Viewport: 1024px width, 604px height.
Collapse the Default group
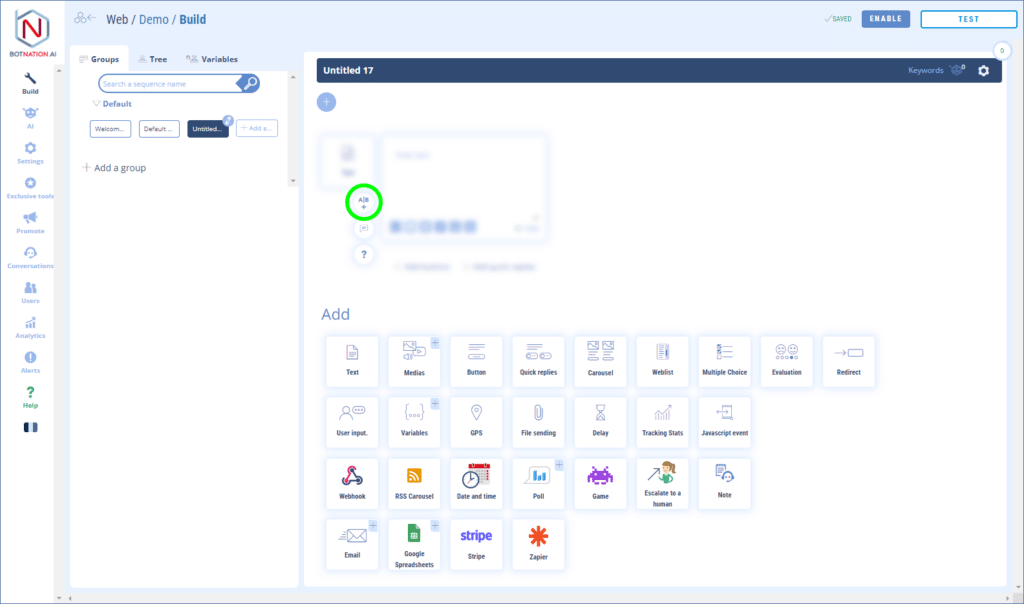[96, 104]
